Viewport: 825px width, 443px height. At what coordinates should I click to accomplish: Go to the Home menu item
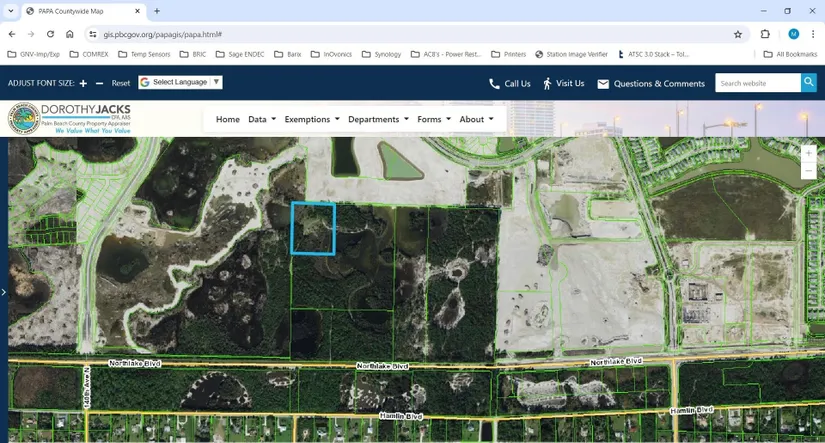228,119
